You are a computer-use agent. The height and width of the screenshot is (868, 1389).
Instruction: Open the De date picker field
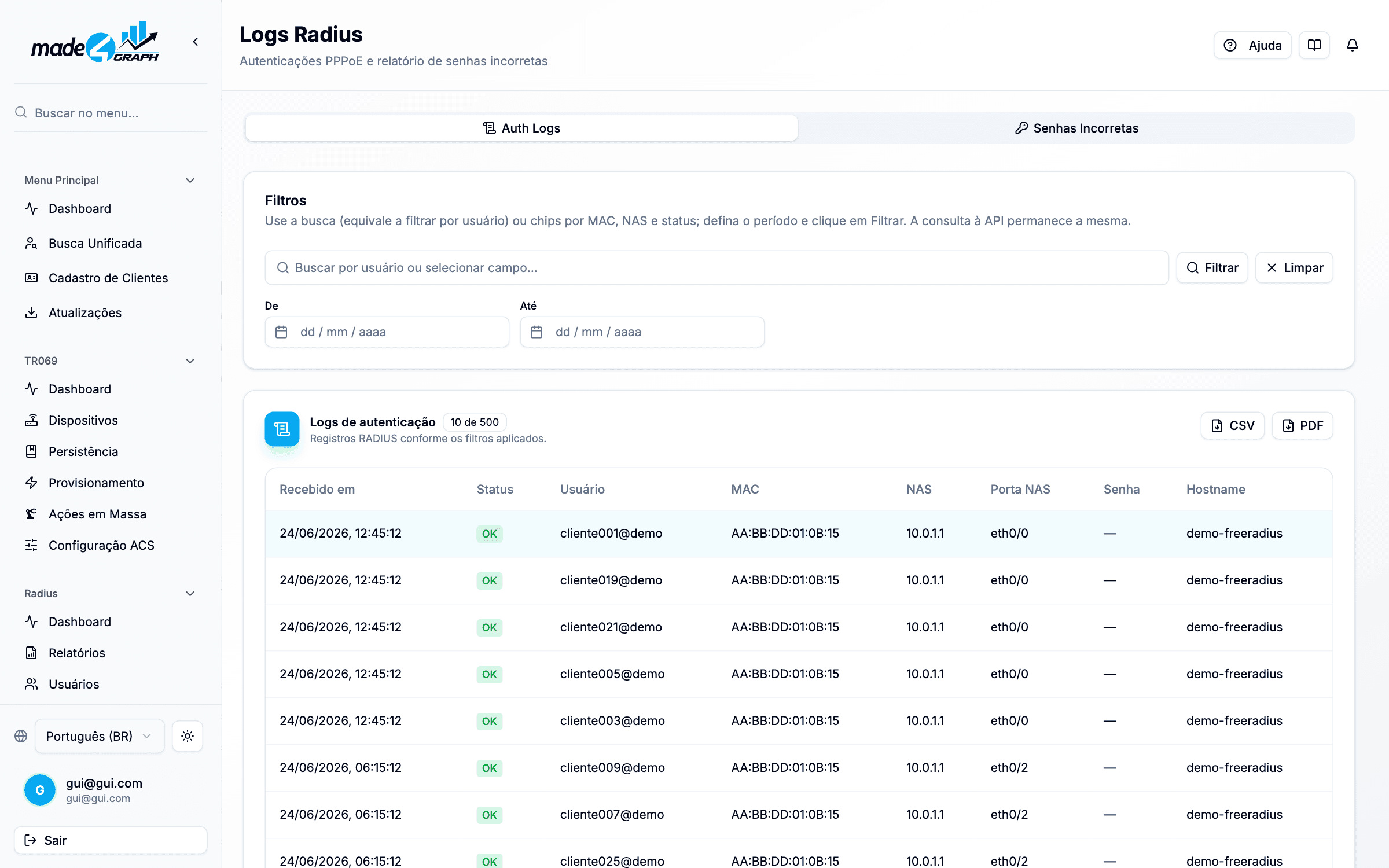coord(387,332)
